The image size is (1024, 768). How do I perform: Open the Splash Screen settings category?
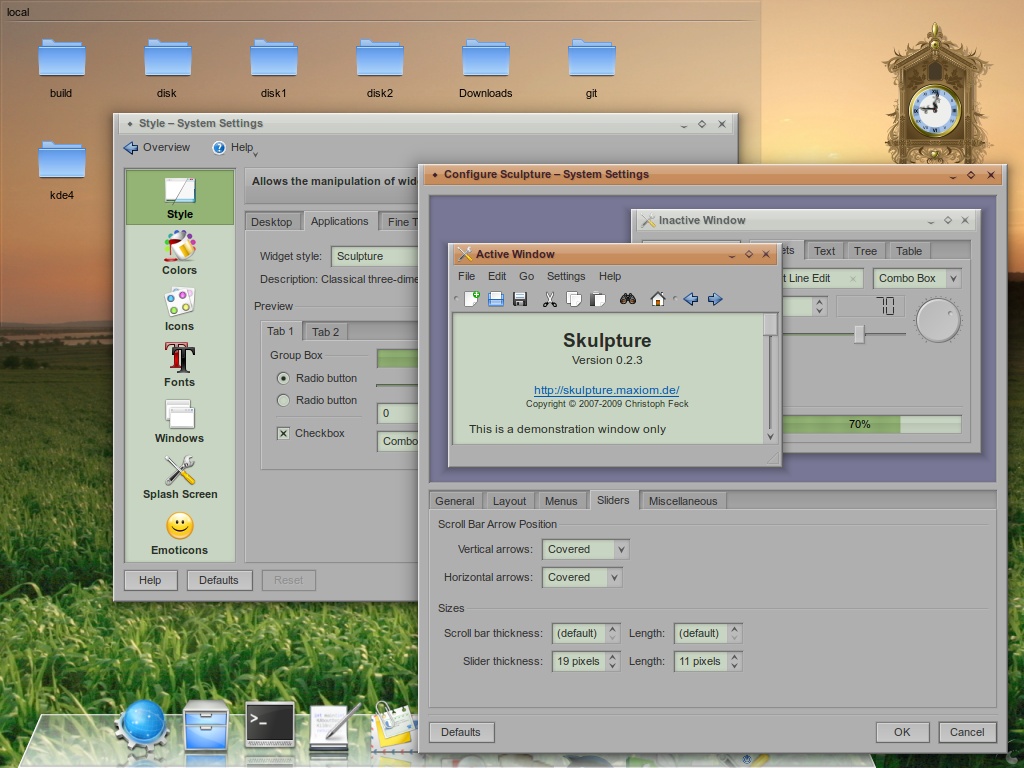pyautogui.click(x=180, y=478)
